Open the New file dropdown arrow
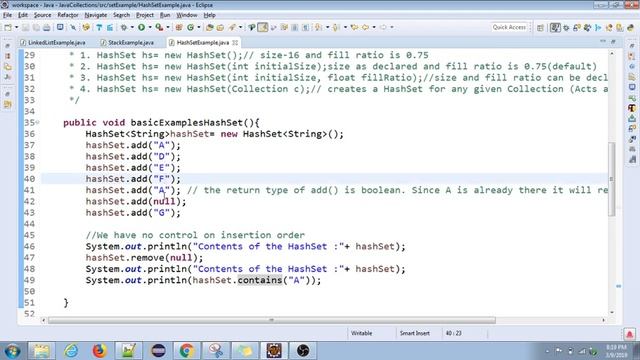The height and width of the screenshot is (360, 640). pos(17,27)
